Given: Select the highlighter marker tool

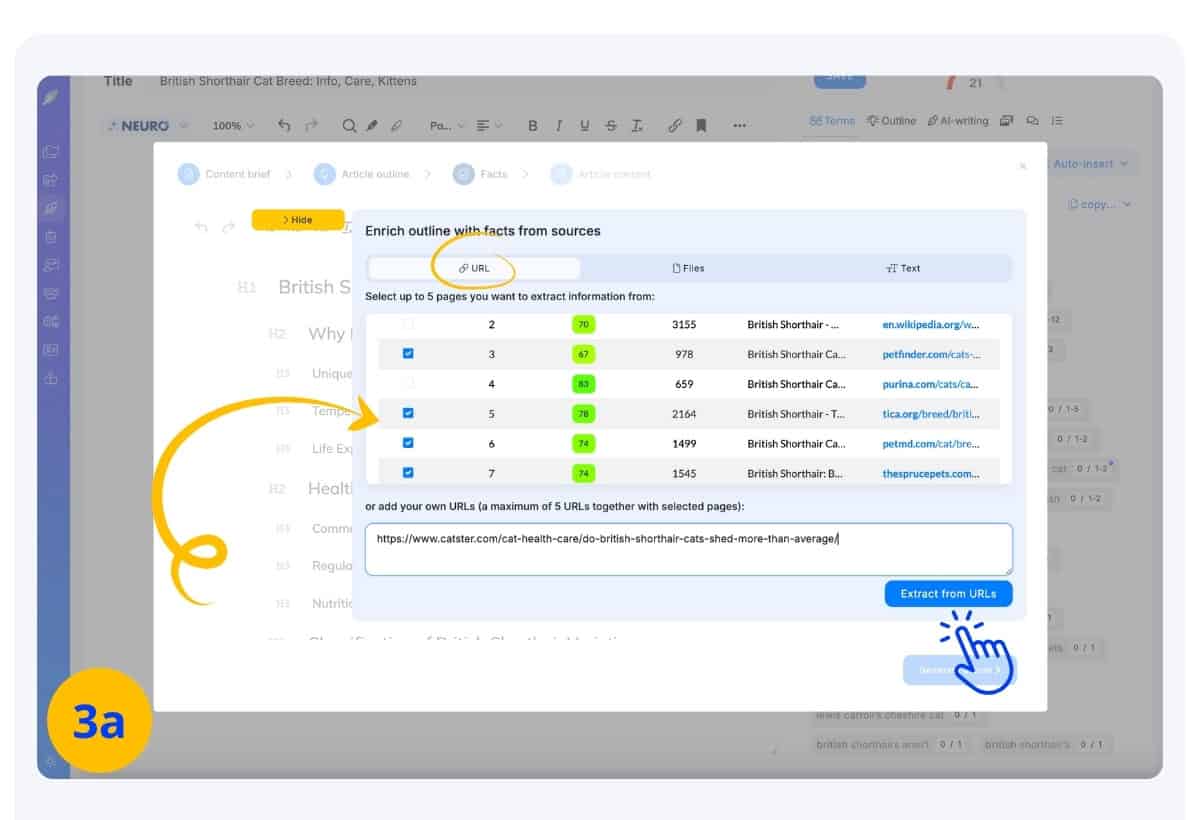Looking at the screenshot, I should [x=372, y=126].
